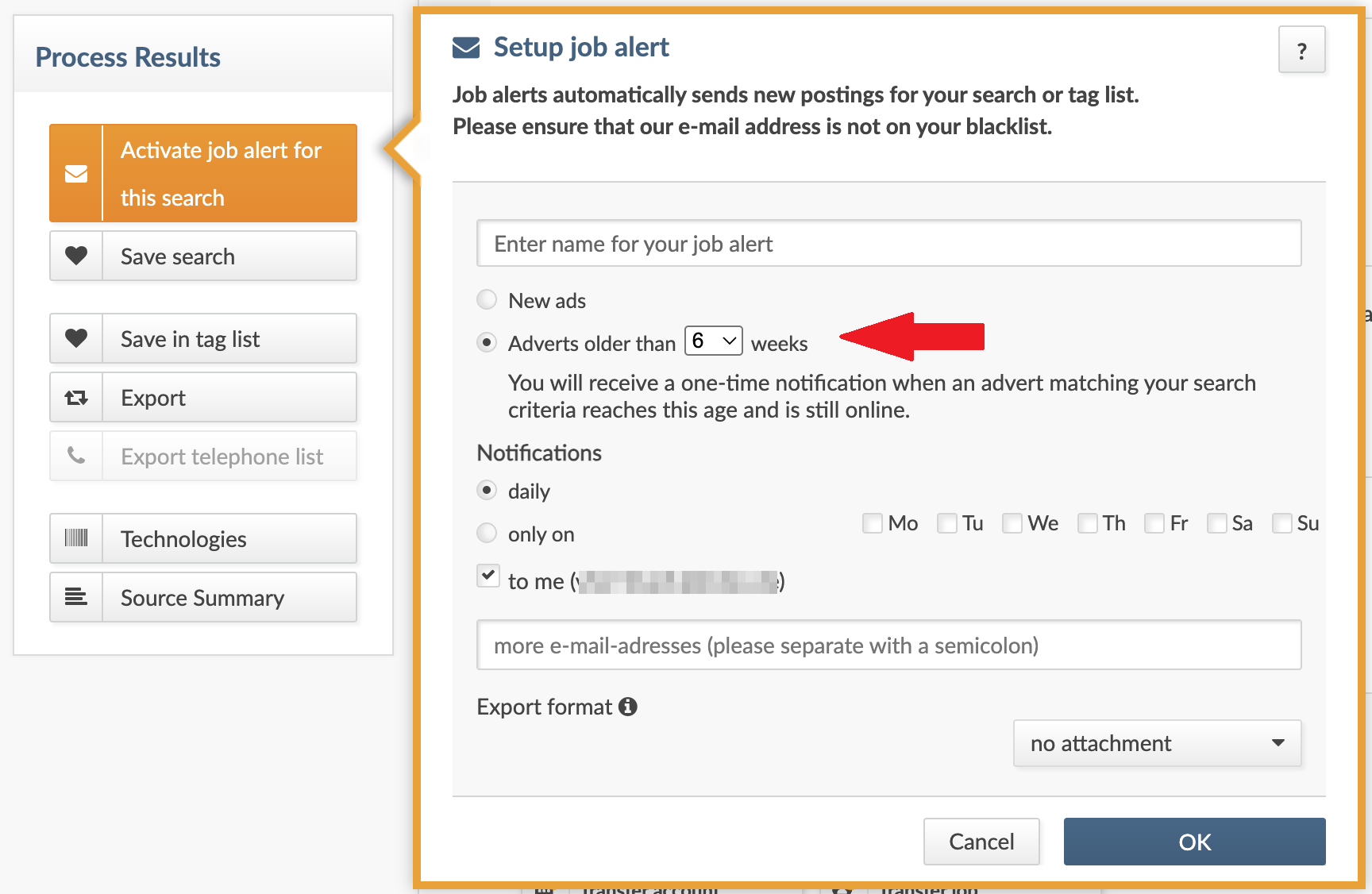Screen dimensions: 1372x894
Task: Click the Notifications label
Action: click(539, 453)
